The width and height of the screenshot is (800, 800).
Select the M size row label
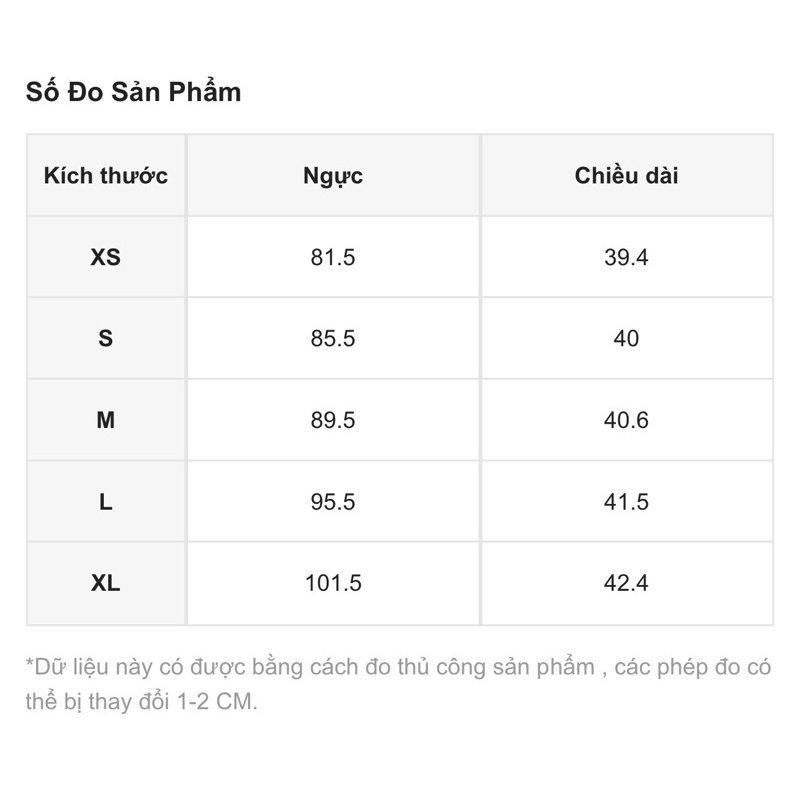point(106,420)
